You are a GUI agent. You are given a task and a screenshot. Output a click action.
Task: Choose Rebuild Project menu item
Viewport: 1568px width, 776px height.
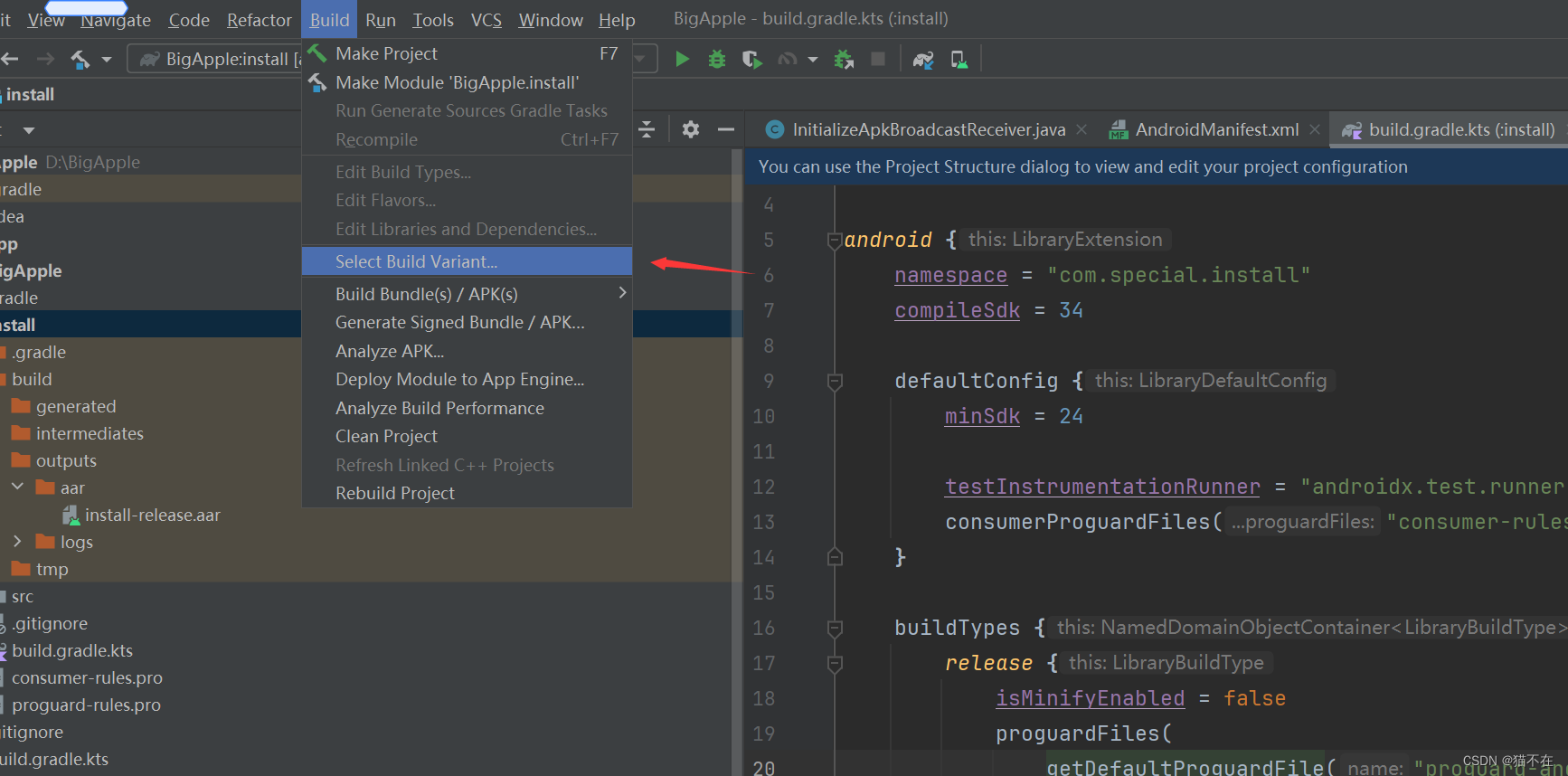[x=467, y=494]
